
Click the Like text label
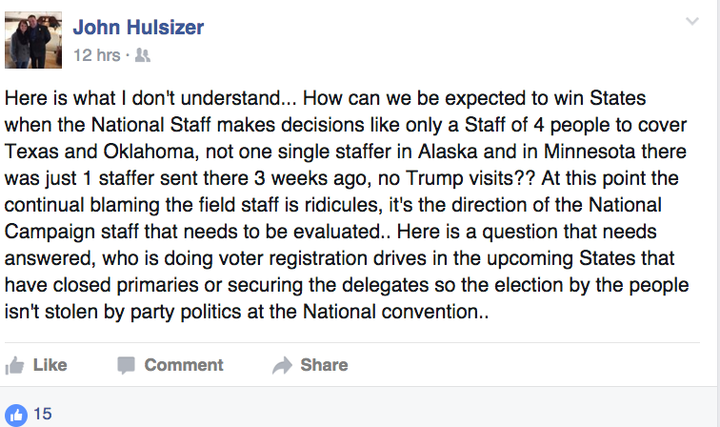click(x=50, y=365)
